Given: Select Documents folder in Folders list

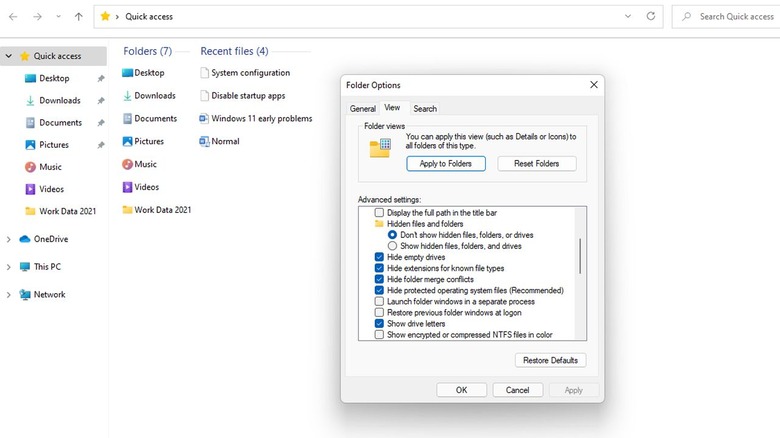Looking at the screenshot, I should click(x=150, y=118).
